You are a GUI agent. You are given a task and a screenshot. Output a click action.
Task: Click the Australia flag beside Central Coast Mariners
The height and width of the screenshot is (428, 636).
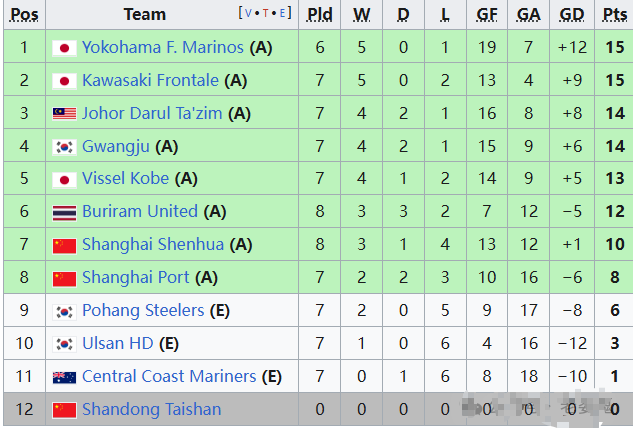point(64,377)
